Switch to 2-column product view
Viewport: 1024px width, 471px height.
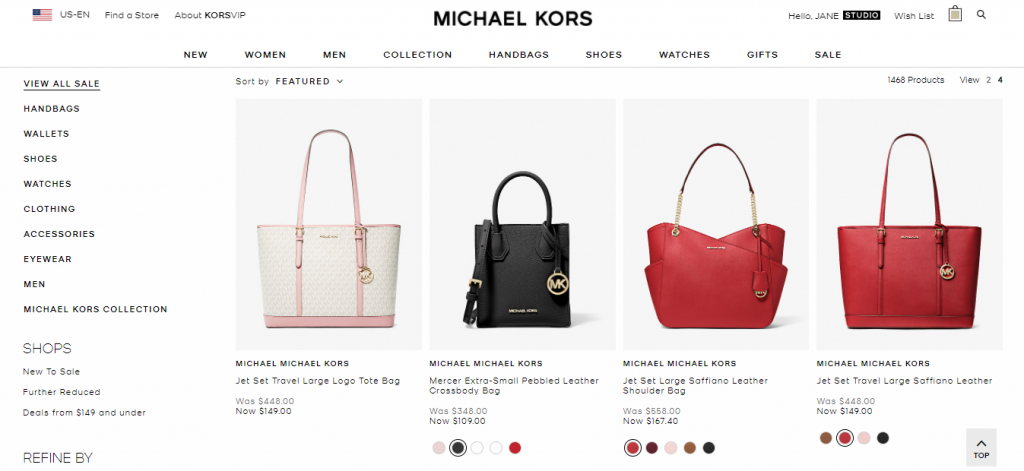pos(988,80)
